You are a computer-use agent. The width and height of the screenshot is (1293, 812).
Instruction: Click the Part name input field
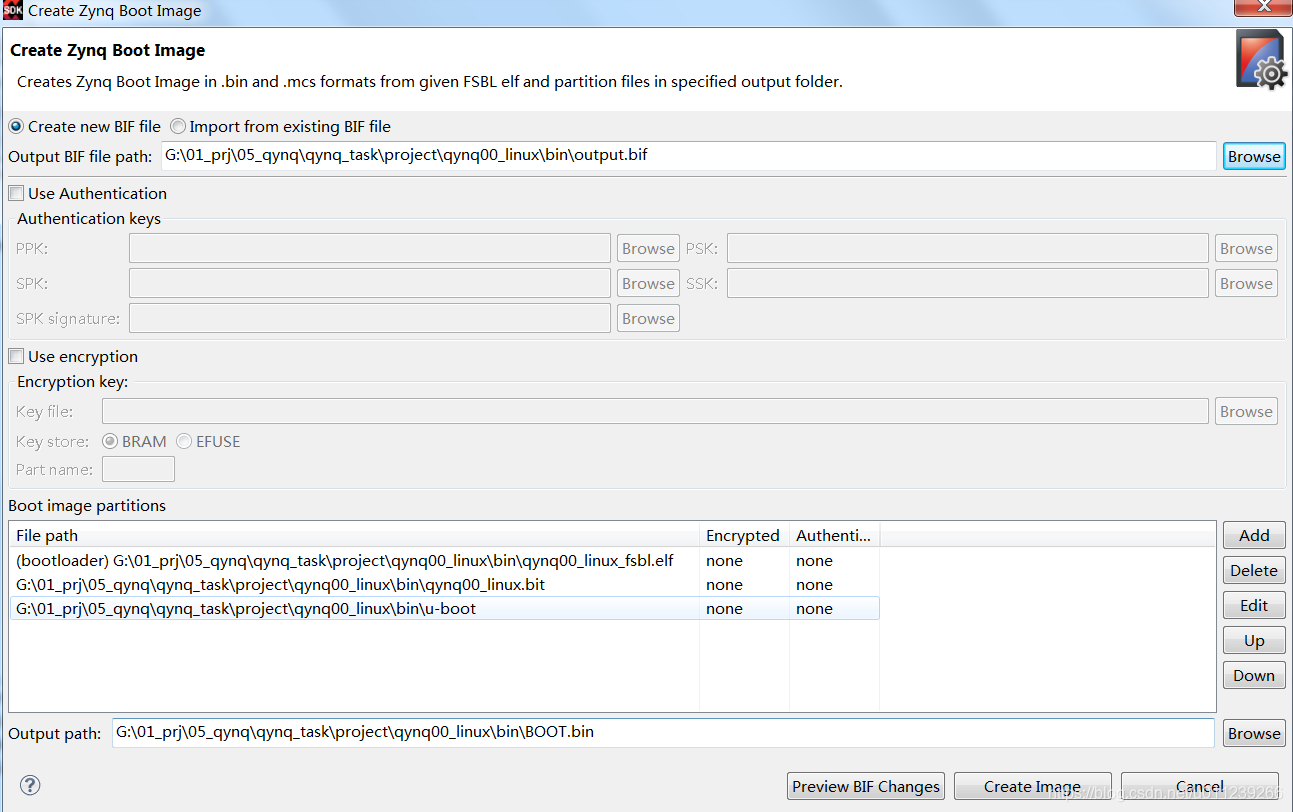138,469
